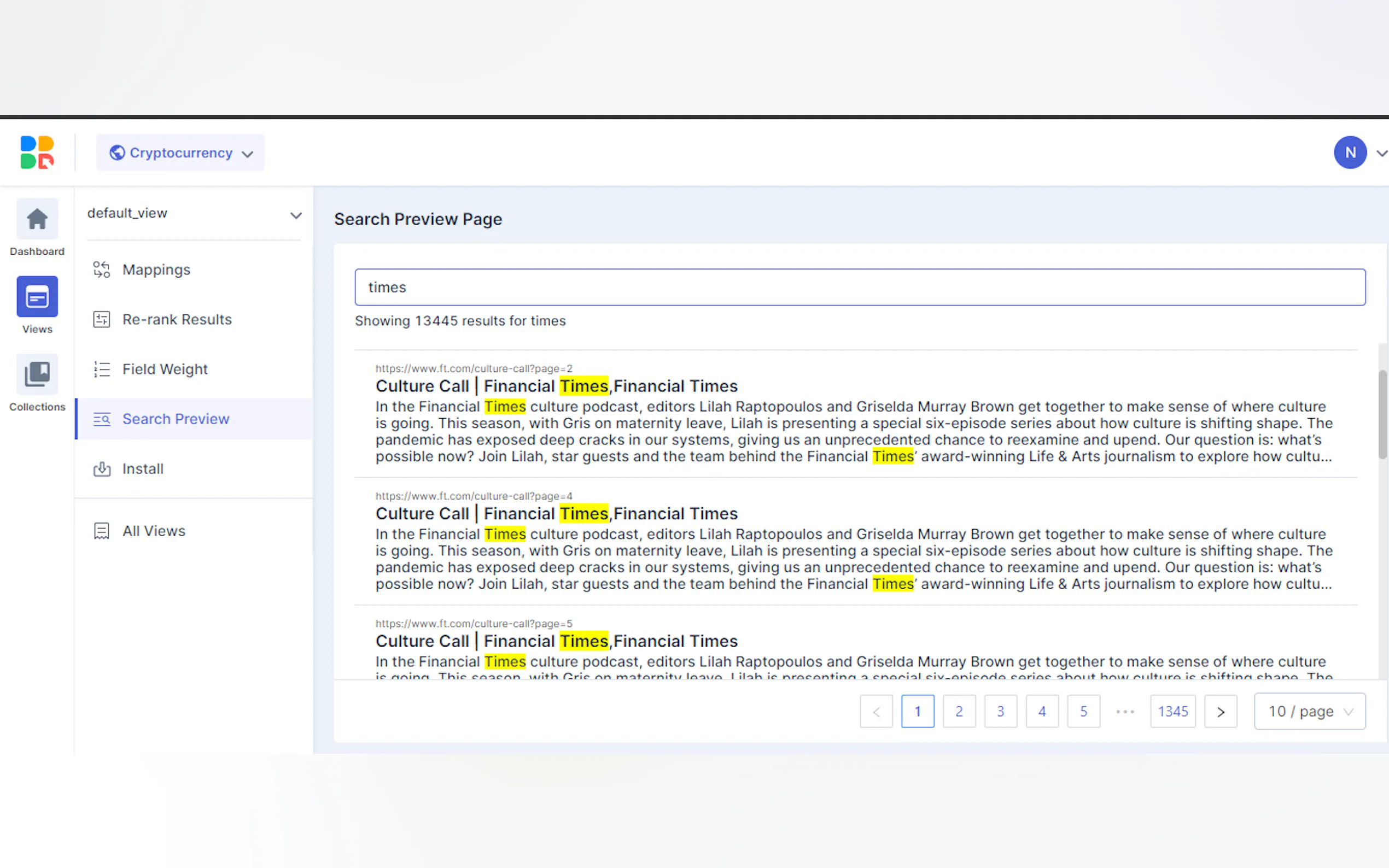The image size is (1389, 868).
Task: Open first Culture Call result title
Action: pyautogui.click(x=556, y=386)
